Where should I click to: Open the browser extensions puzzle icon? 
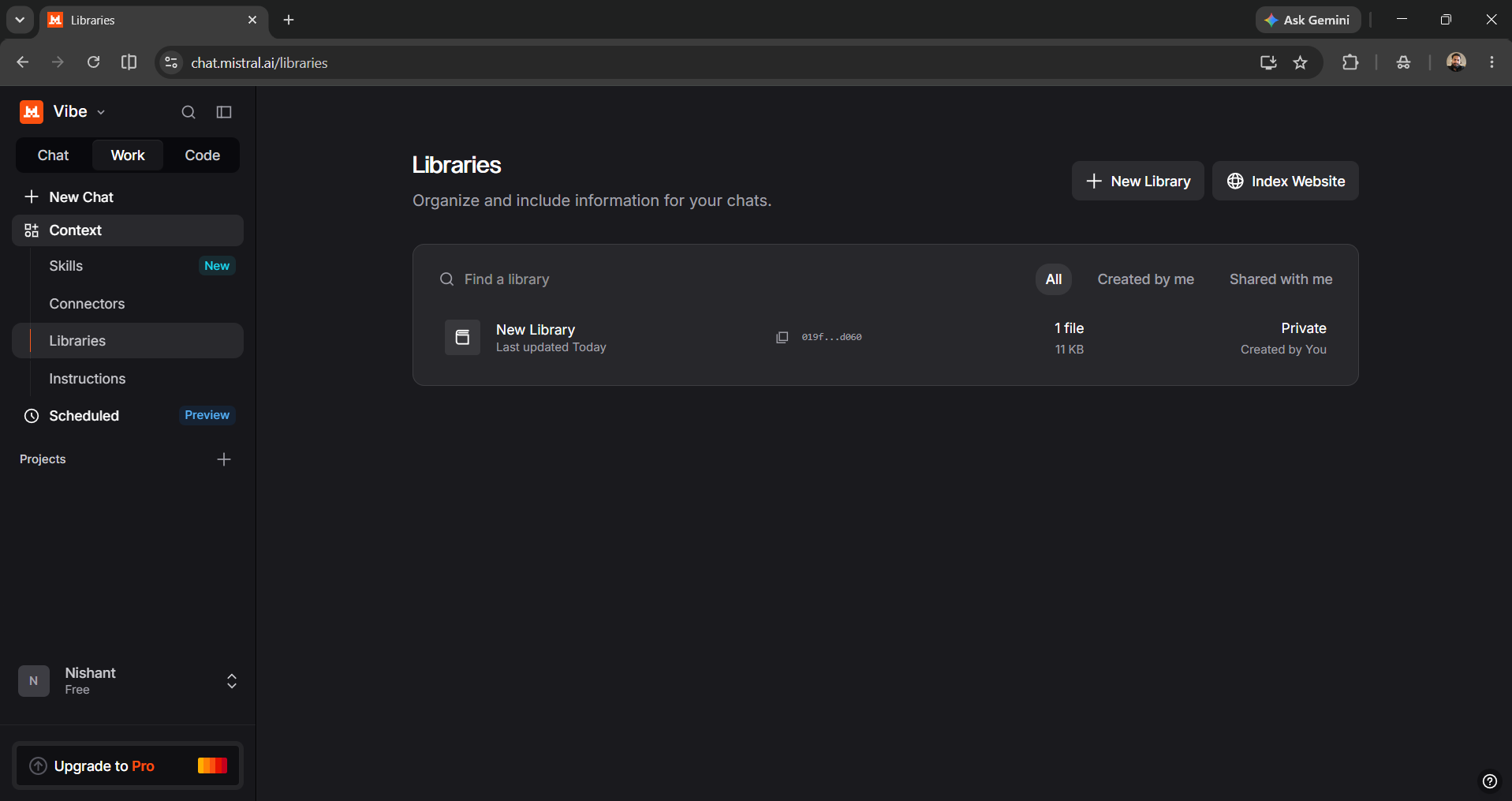pos(1350,62)
